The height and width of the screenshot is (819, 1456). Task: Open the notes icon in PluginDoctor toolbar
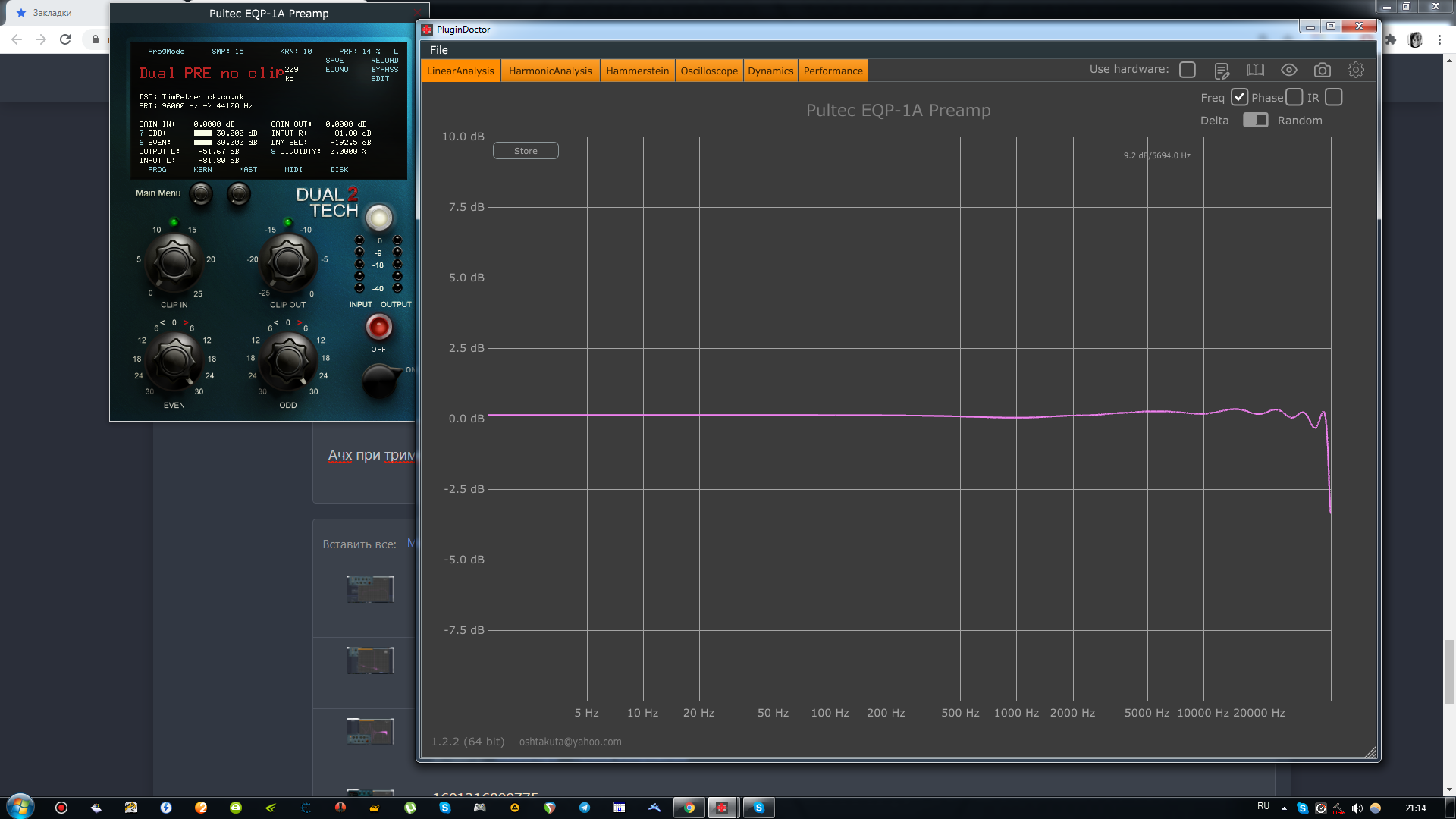tap(1222, 71)
